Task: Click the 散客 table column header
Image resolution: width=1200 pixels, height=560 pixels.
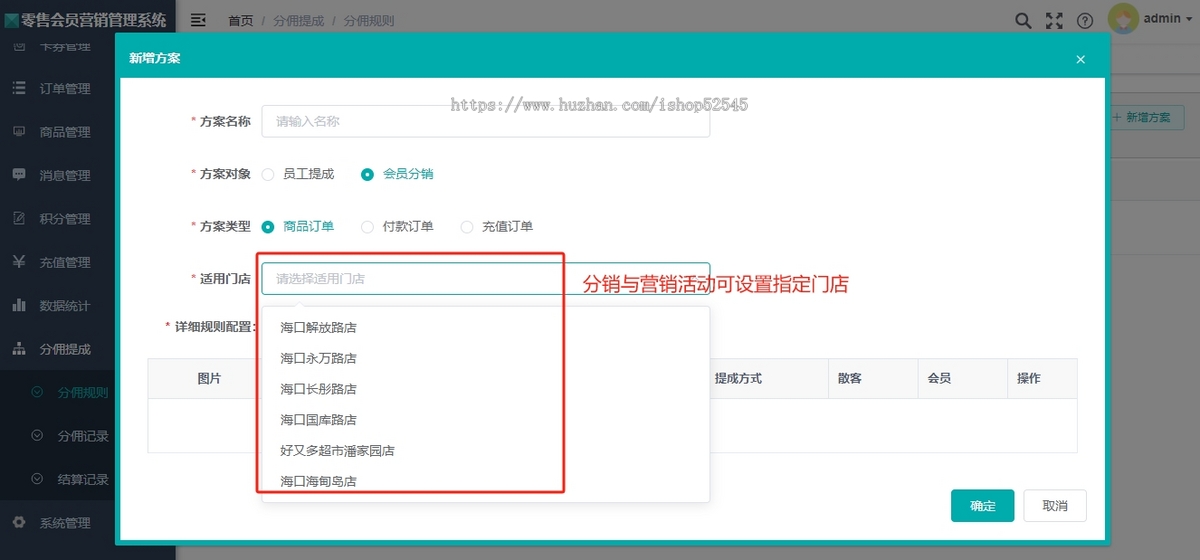Action: pyautogui.click(x=850, y=378)
